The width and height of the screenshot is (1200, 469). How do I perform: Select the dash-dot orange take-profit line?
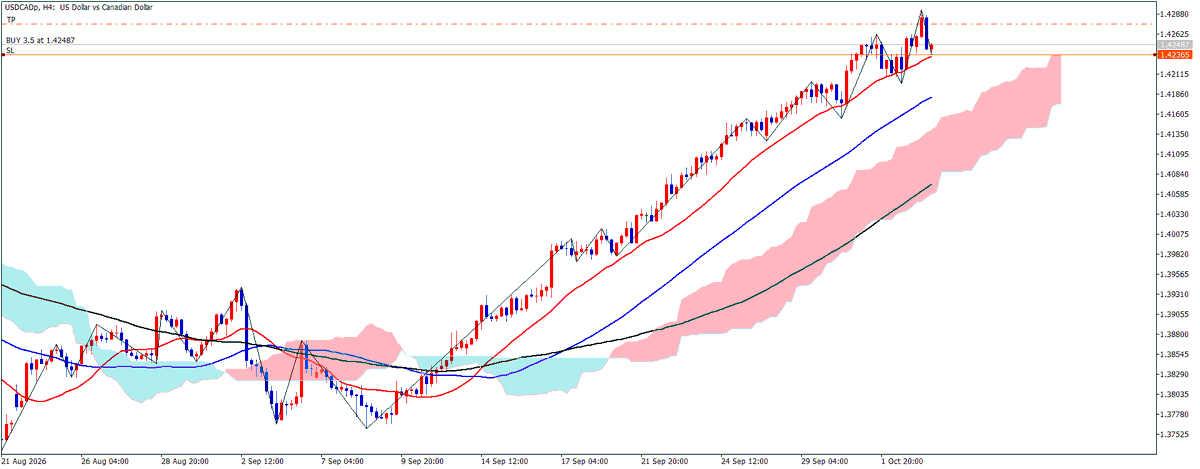pyautogui.click(x=580, y=24)
